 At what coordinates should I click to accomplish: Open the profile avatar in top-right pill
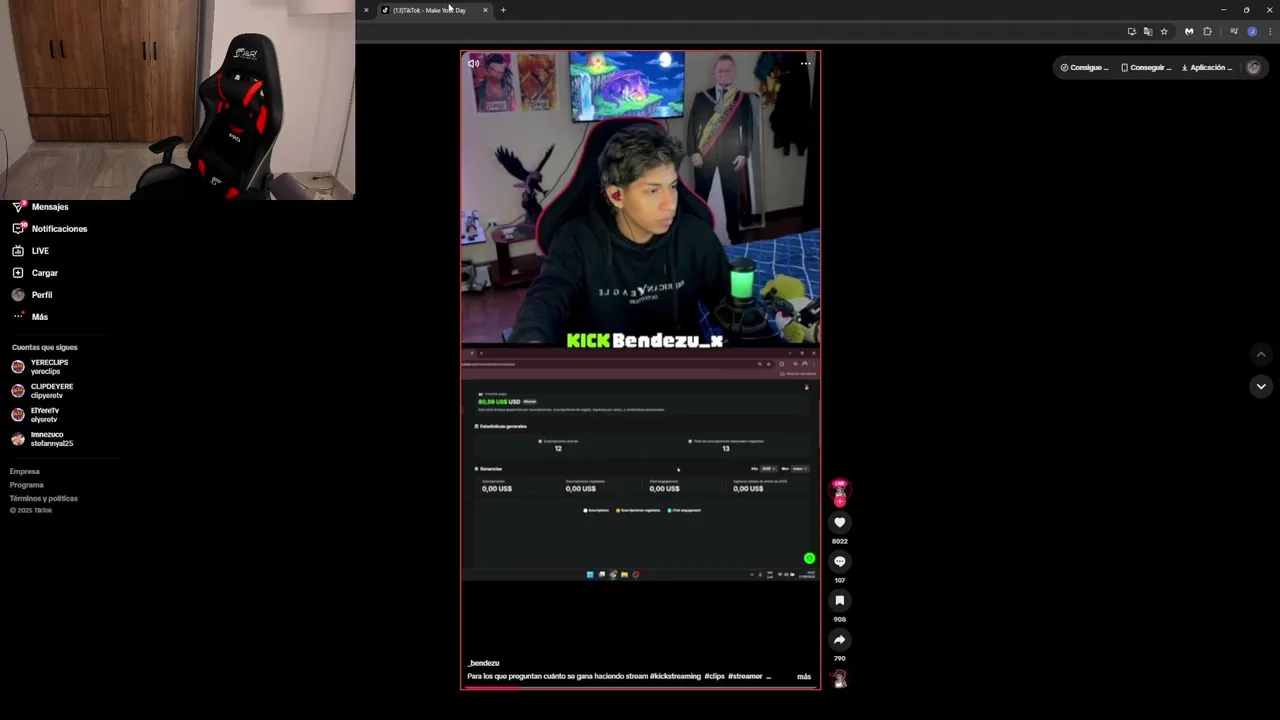coord(1253,68)
